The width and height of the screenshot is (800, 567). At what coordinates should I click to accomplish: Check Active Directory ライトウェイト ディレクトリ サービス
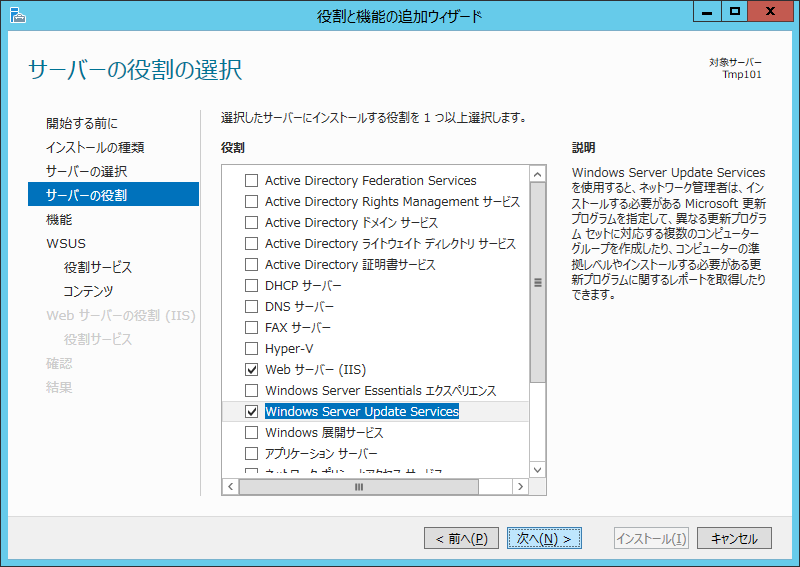[252, 243]
